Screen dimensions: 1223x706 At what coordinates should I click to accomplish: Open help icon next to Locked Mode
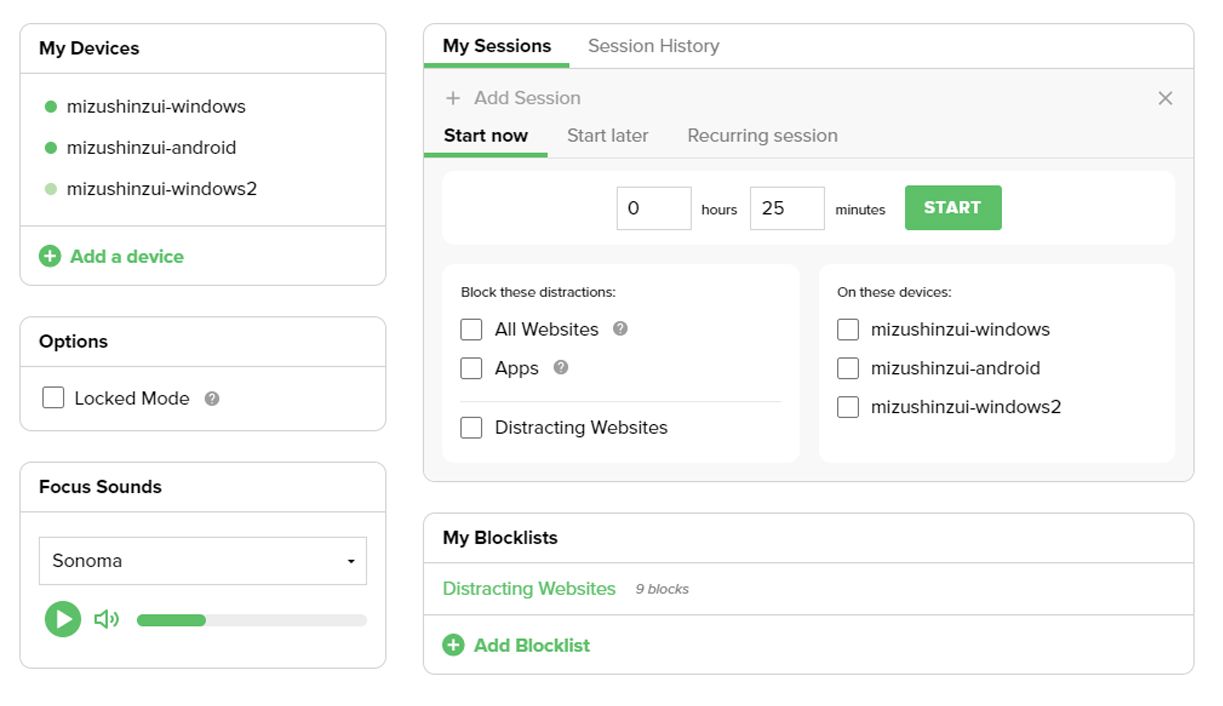(212, 398)
